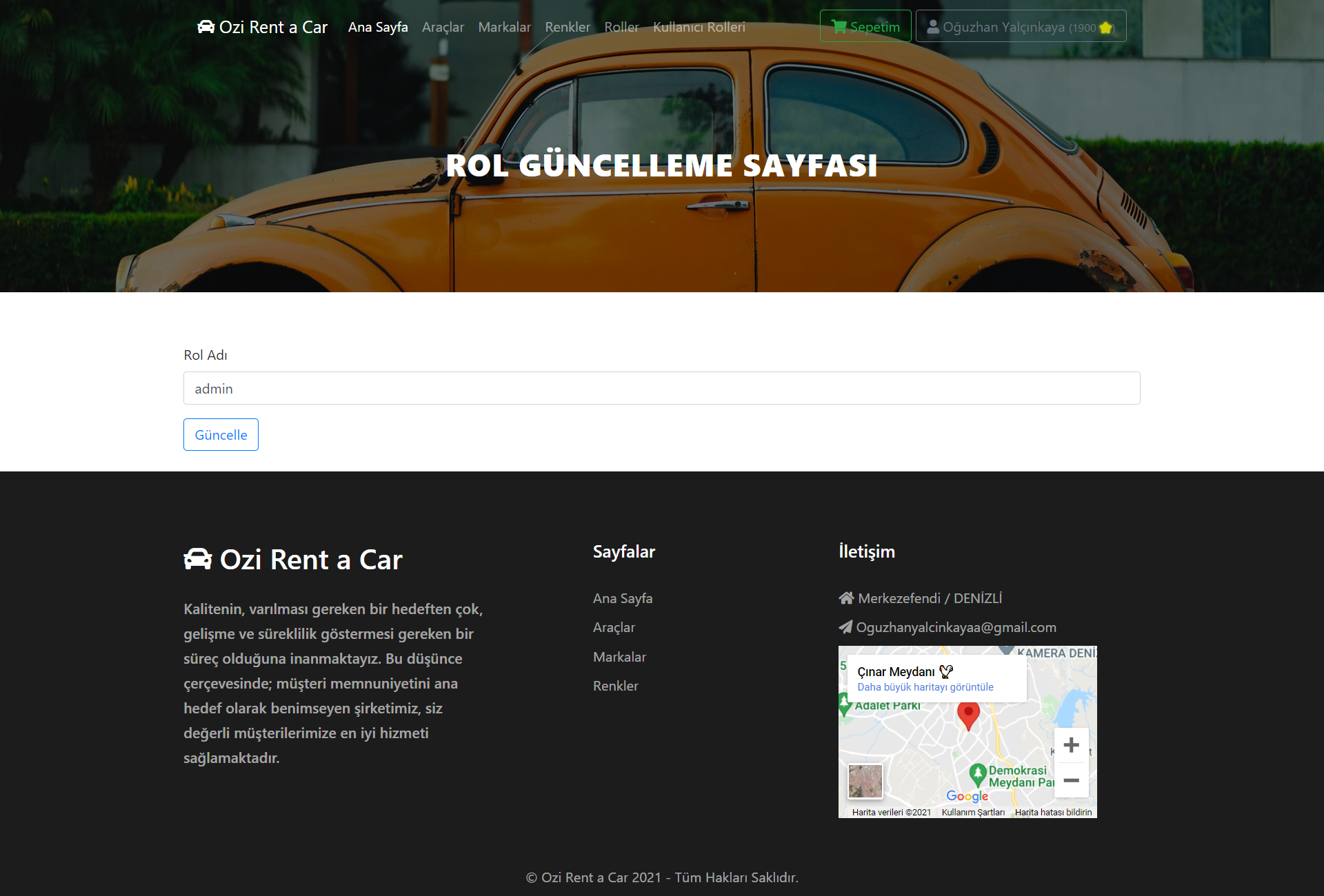This screenshot has height=896, width=1324.
Task: Zoom in on the map
Action: point(1071,745)
